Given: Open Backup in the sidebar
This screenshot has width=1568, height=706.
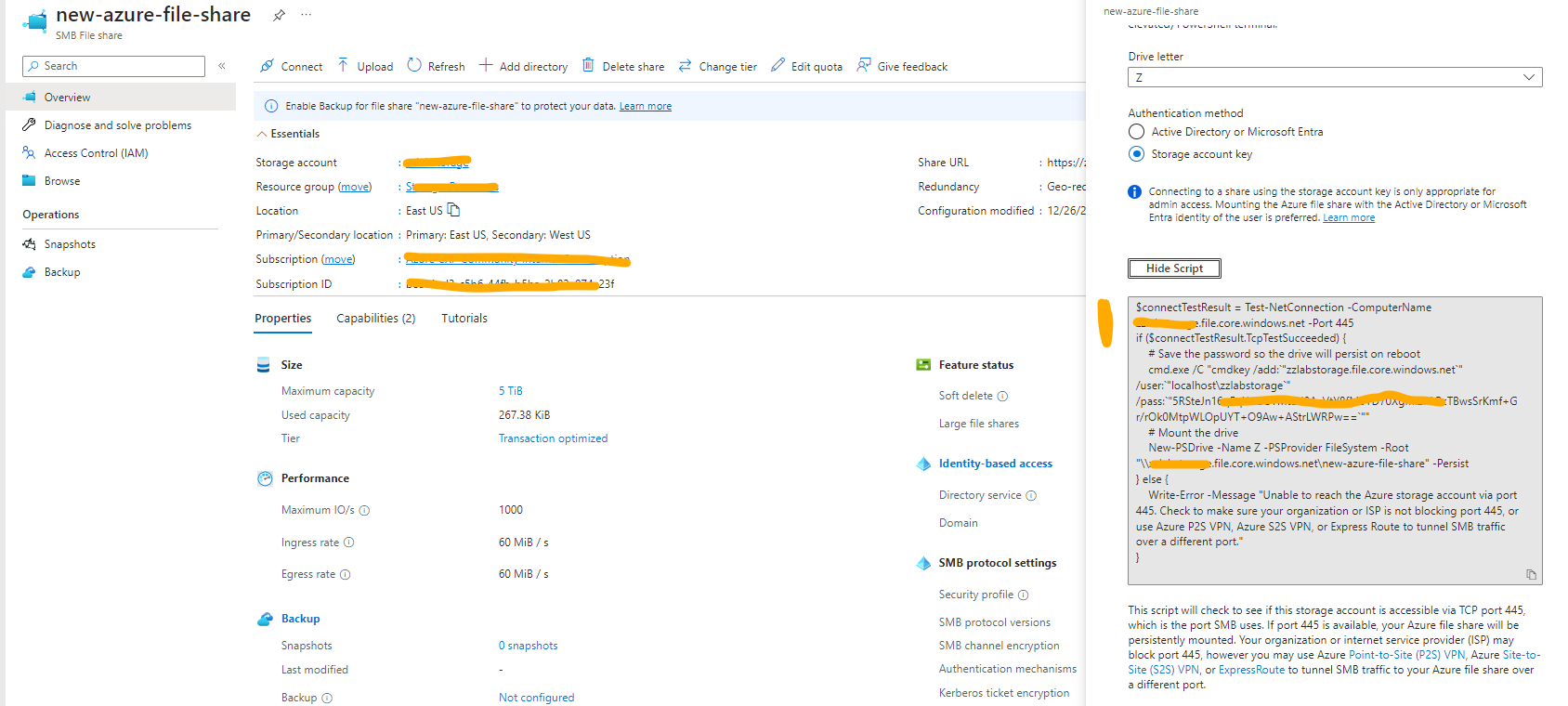Looking at the screenshot, I should [x=62, y=272].
